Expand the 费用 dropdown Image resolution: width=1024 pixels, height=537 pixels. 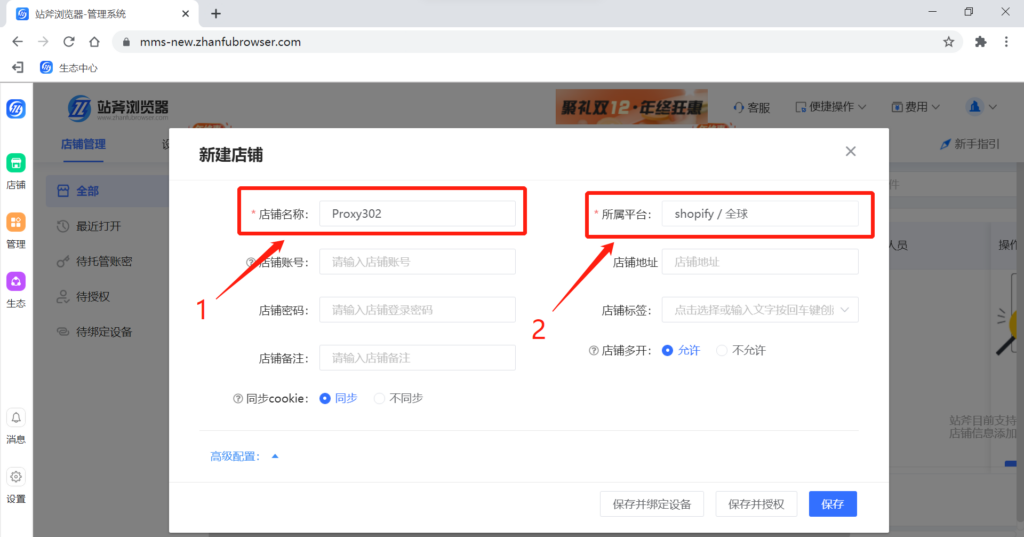pos(916,106)
